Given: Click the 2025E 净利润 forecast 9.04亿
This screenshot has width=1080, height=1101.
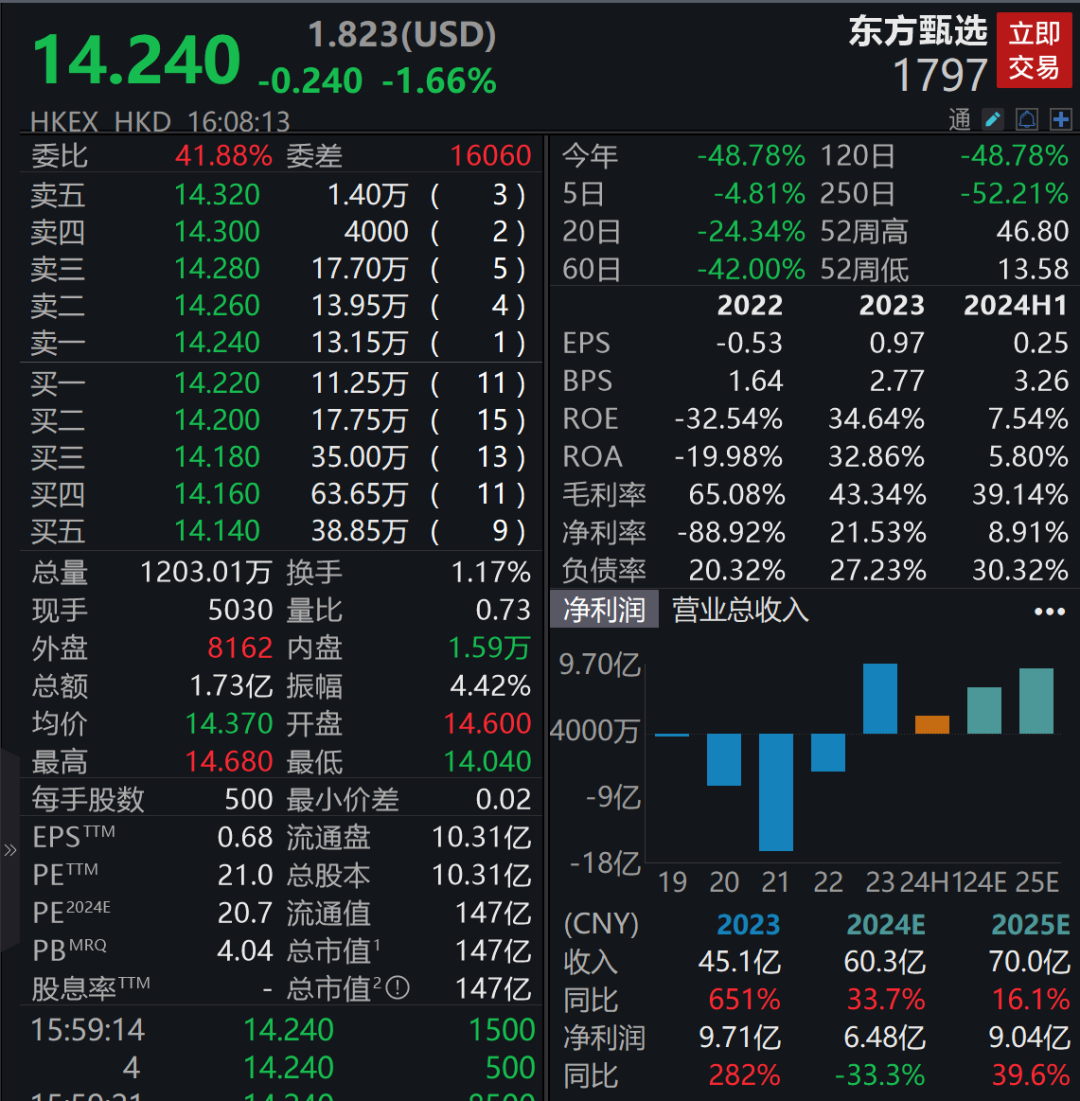Looking at the screenshot, I should pyautogui.click(x=1029, y=1038).
